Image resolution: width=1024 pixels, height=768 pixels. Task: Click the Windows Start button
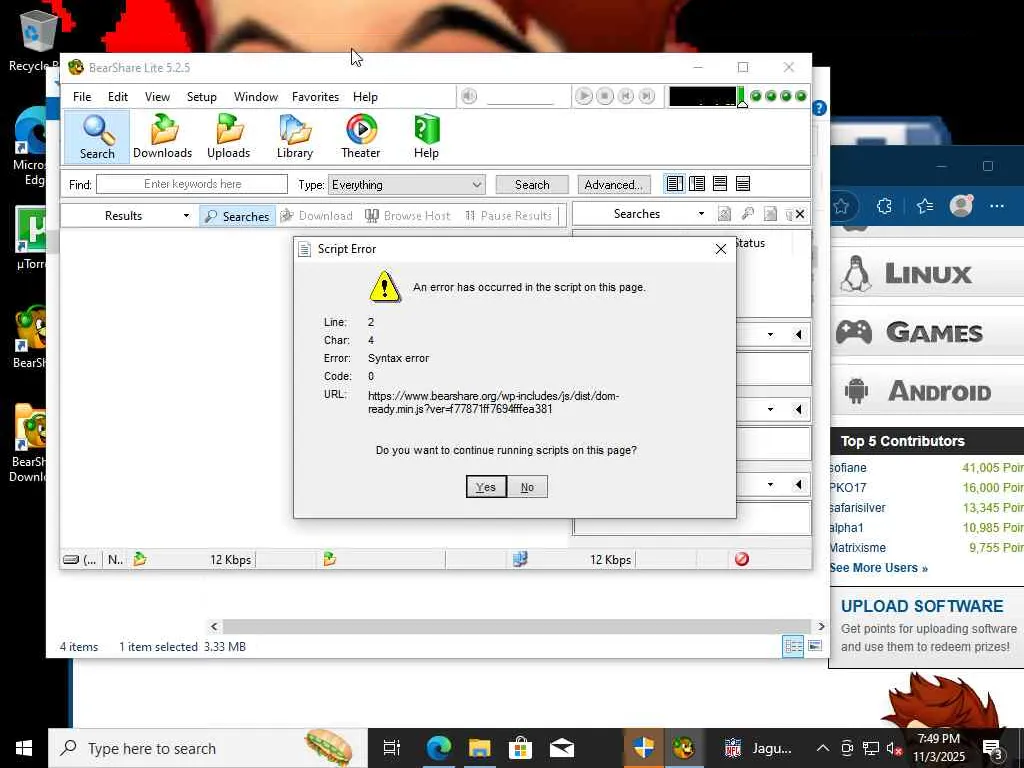pyautogui.click(x=24, y=748)
